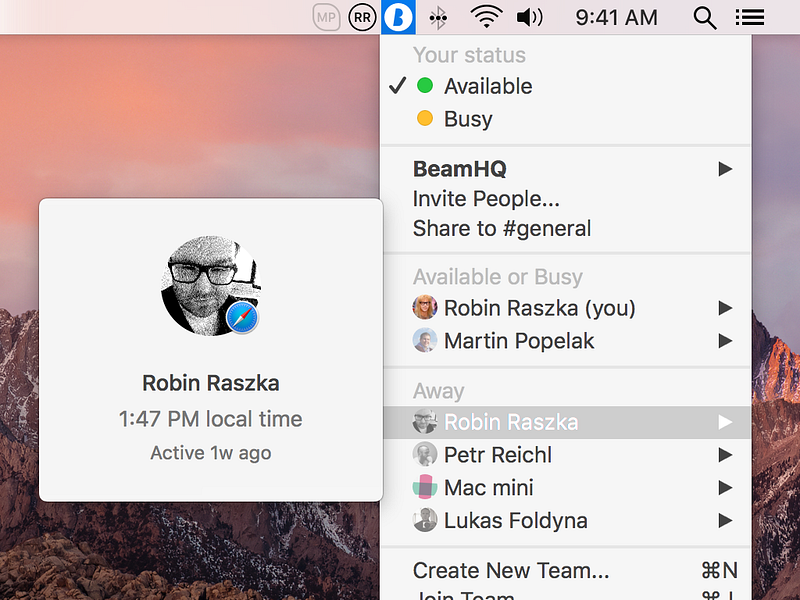Expand Lukas Foldyna submenu arrow
The height and width of the screenshot is (600, 800).
[725, 520]
